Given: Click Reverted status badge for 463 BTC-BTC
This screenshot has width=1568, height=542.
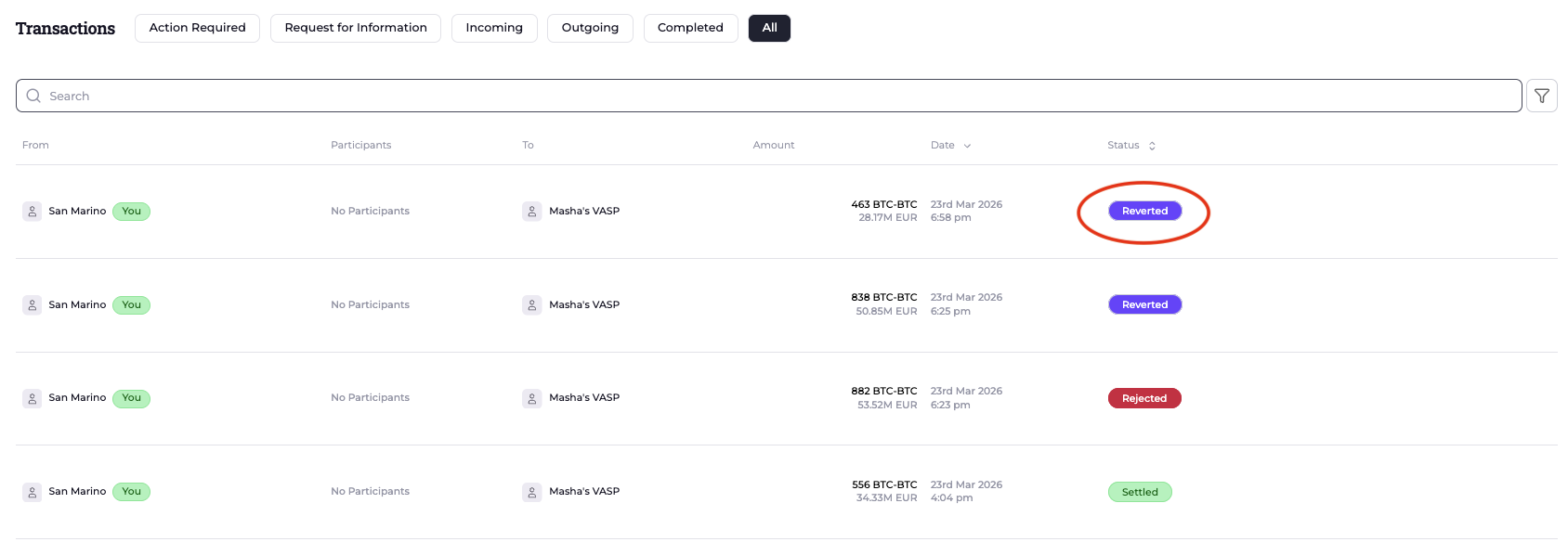Looking at the screenshot, I should [x=1145, y=212].
